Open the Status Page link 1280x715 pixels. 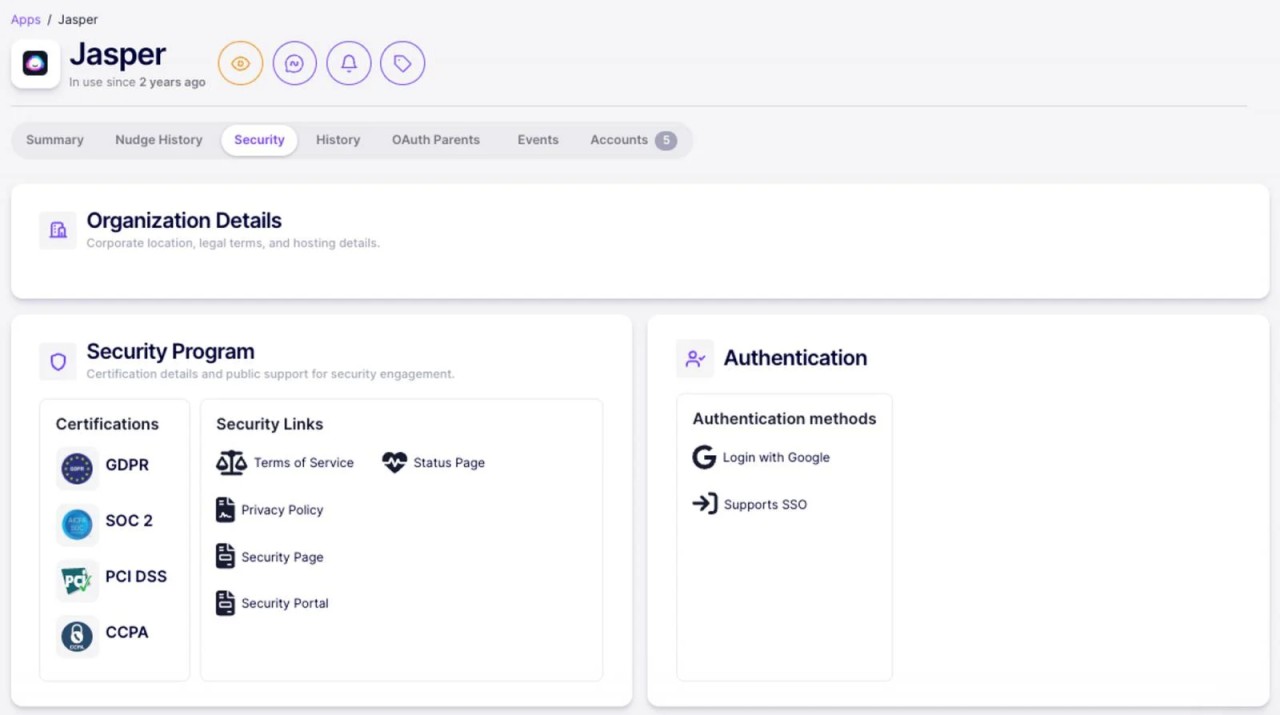click(448, 463)
